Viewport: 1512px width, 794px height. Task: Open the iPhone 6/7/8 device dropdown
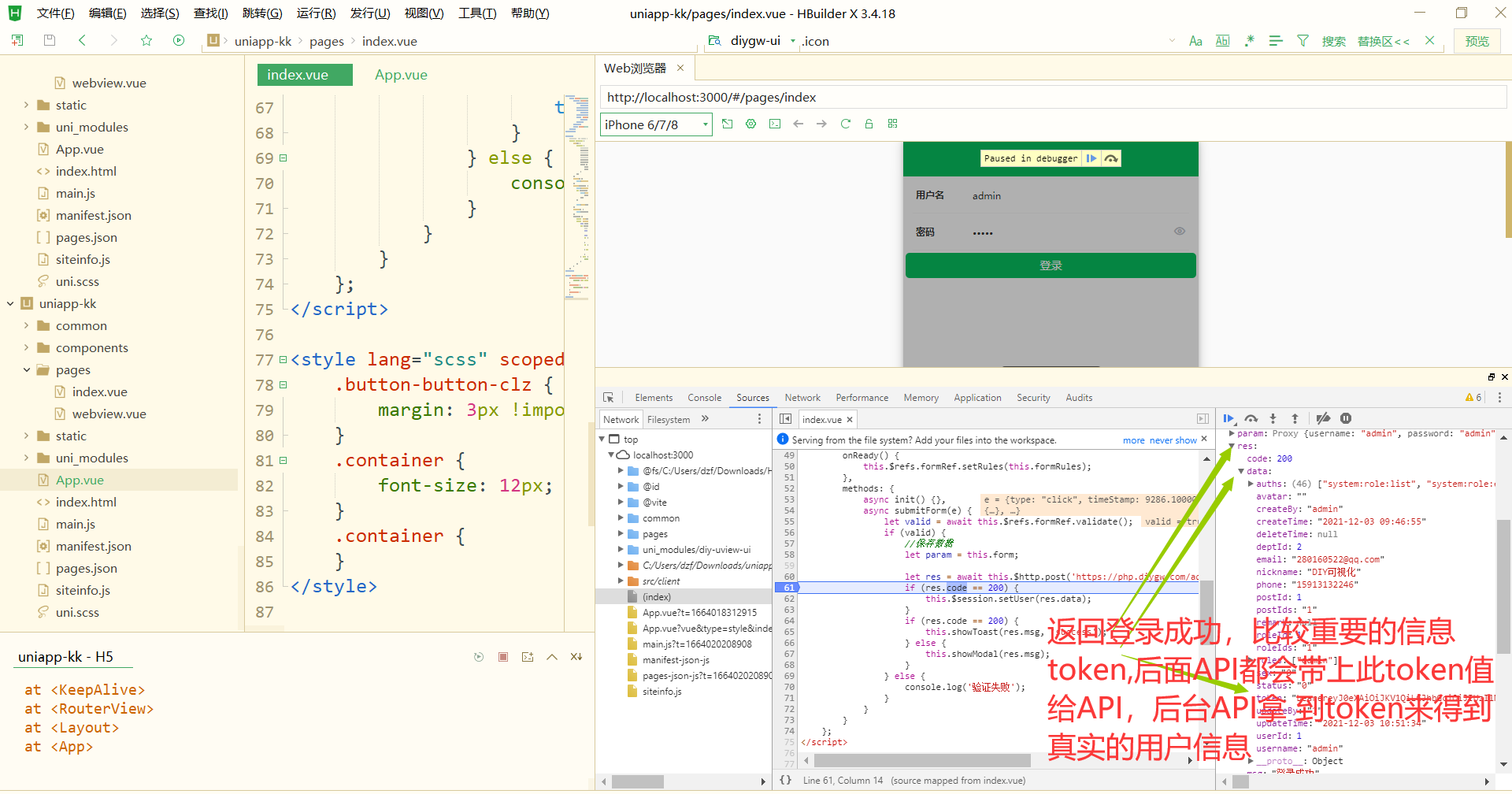[656, 124]
